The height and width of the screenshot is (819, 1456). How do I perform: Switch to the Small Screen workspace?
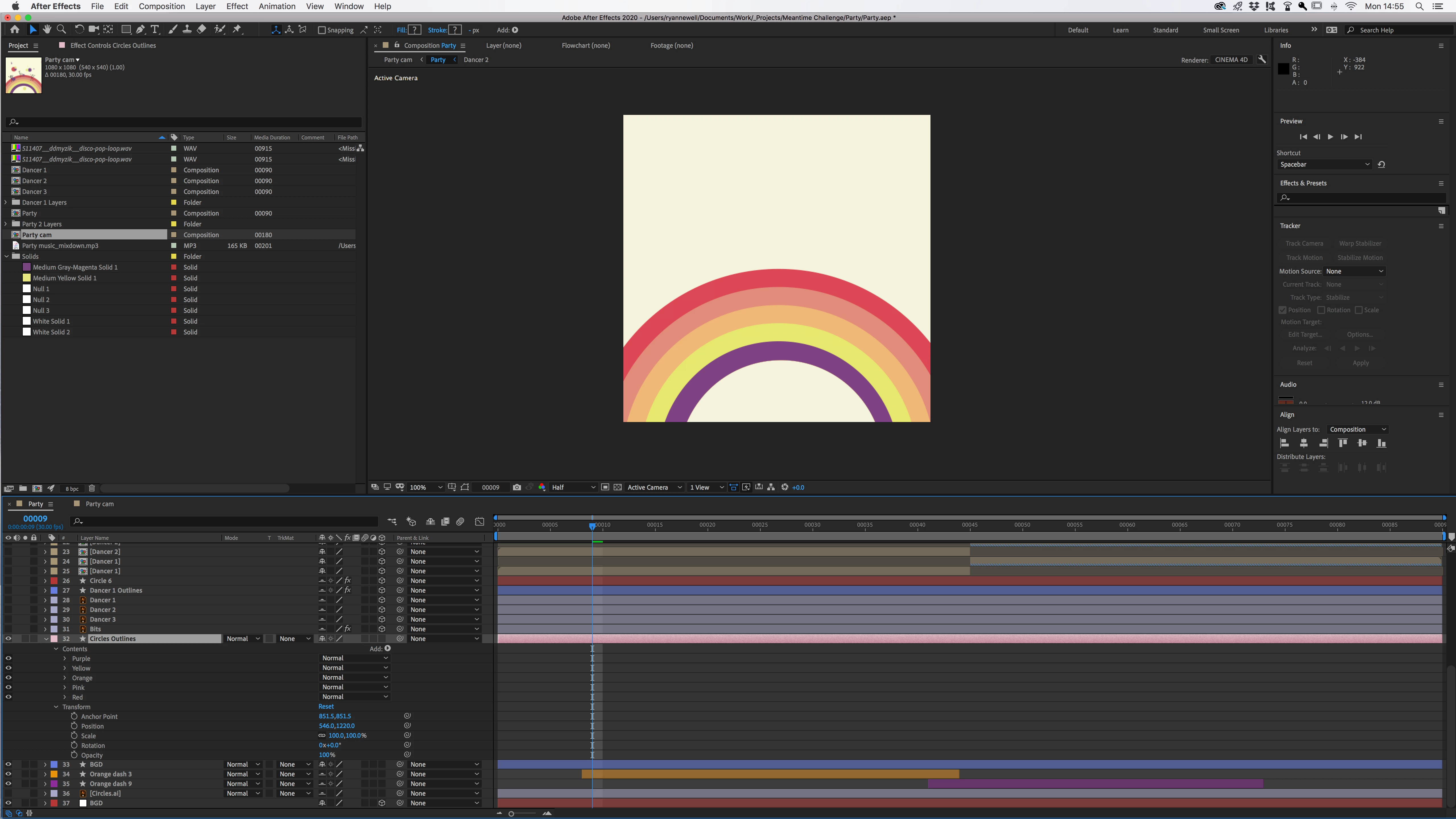tap(1220, 30)
